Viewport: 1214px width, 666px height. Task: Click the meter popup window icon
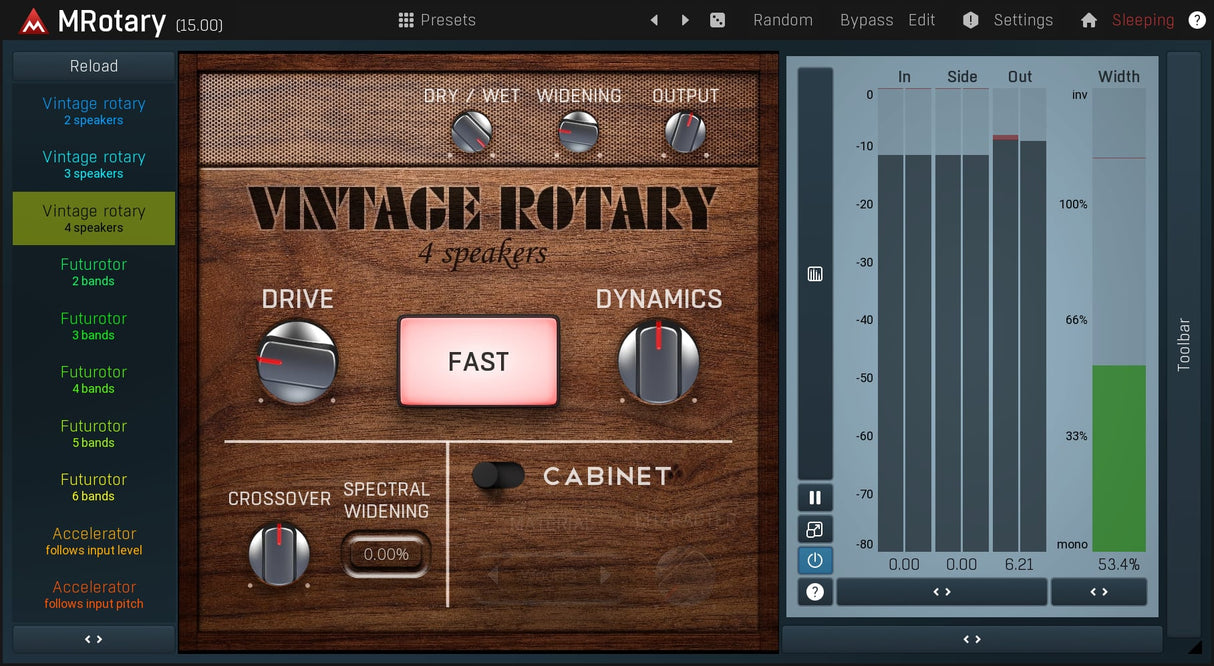tap(815, 530)
